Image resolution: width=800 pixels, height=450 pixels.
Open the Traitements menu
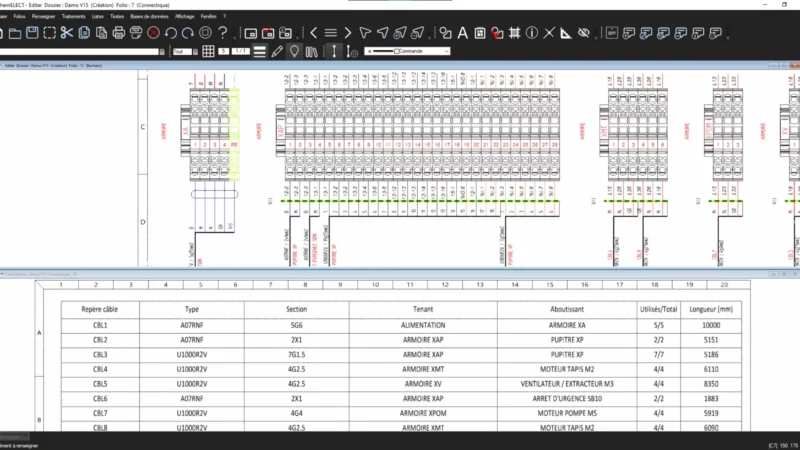[x=73, y=17]
